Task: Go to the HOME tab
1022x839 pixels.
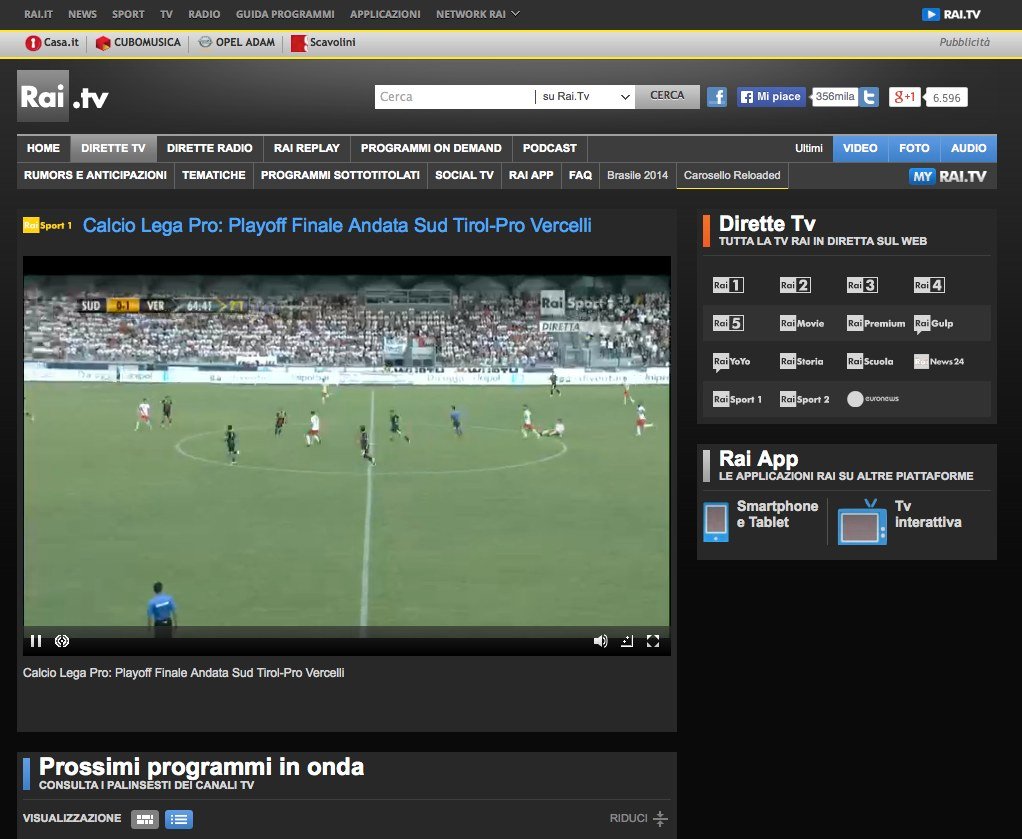Action: [44, 148]
